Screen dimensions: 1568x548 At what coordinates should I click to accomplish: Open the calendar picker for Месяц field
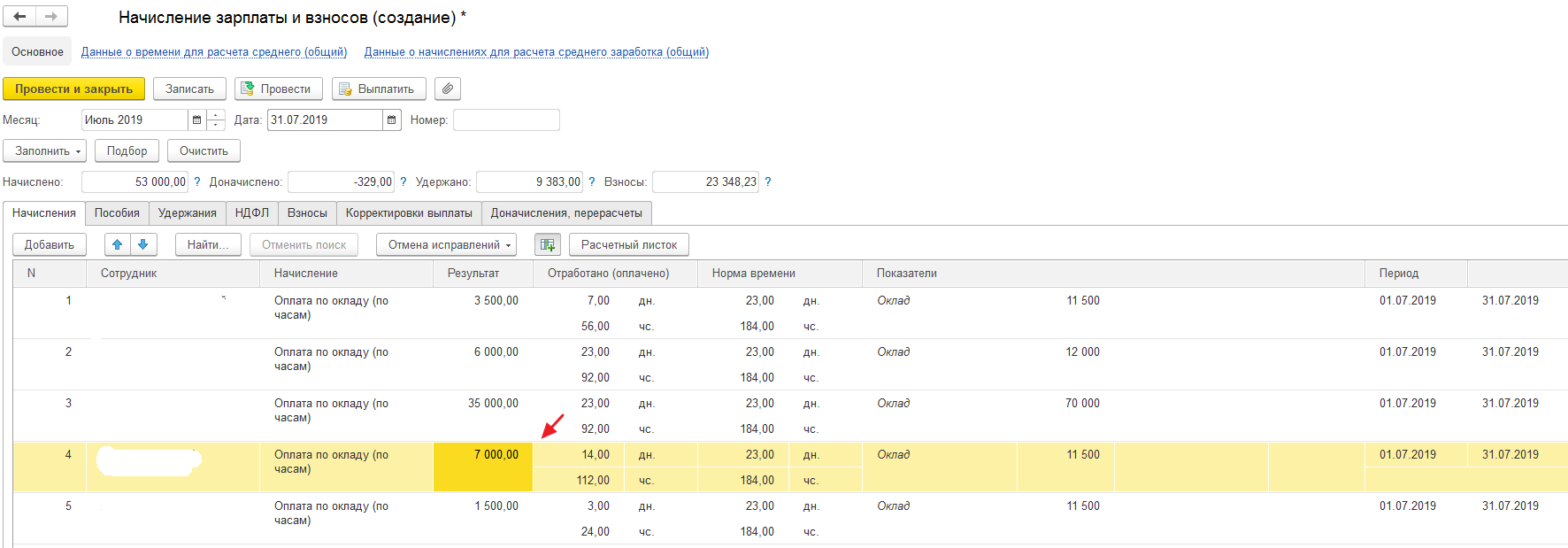(196, 120)
